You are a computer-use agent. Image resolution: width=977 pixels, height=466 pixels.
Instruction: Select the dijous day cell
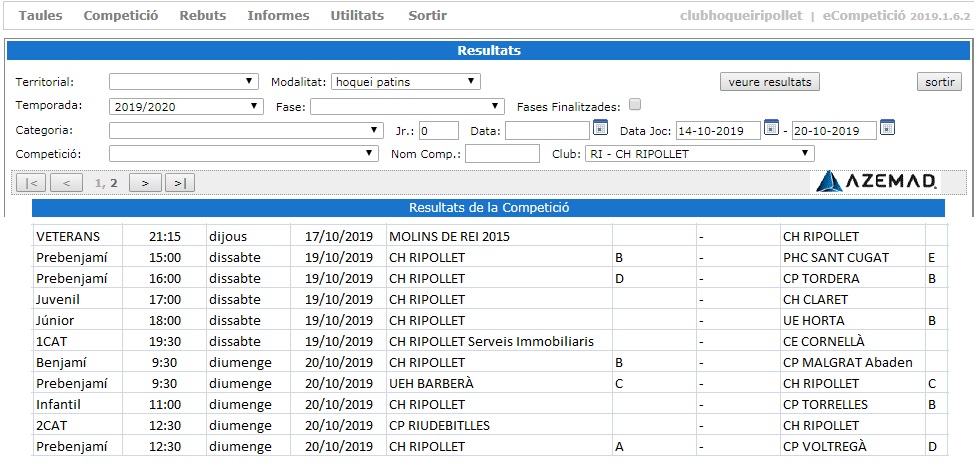point(247,237)
